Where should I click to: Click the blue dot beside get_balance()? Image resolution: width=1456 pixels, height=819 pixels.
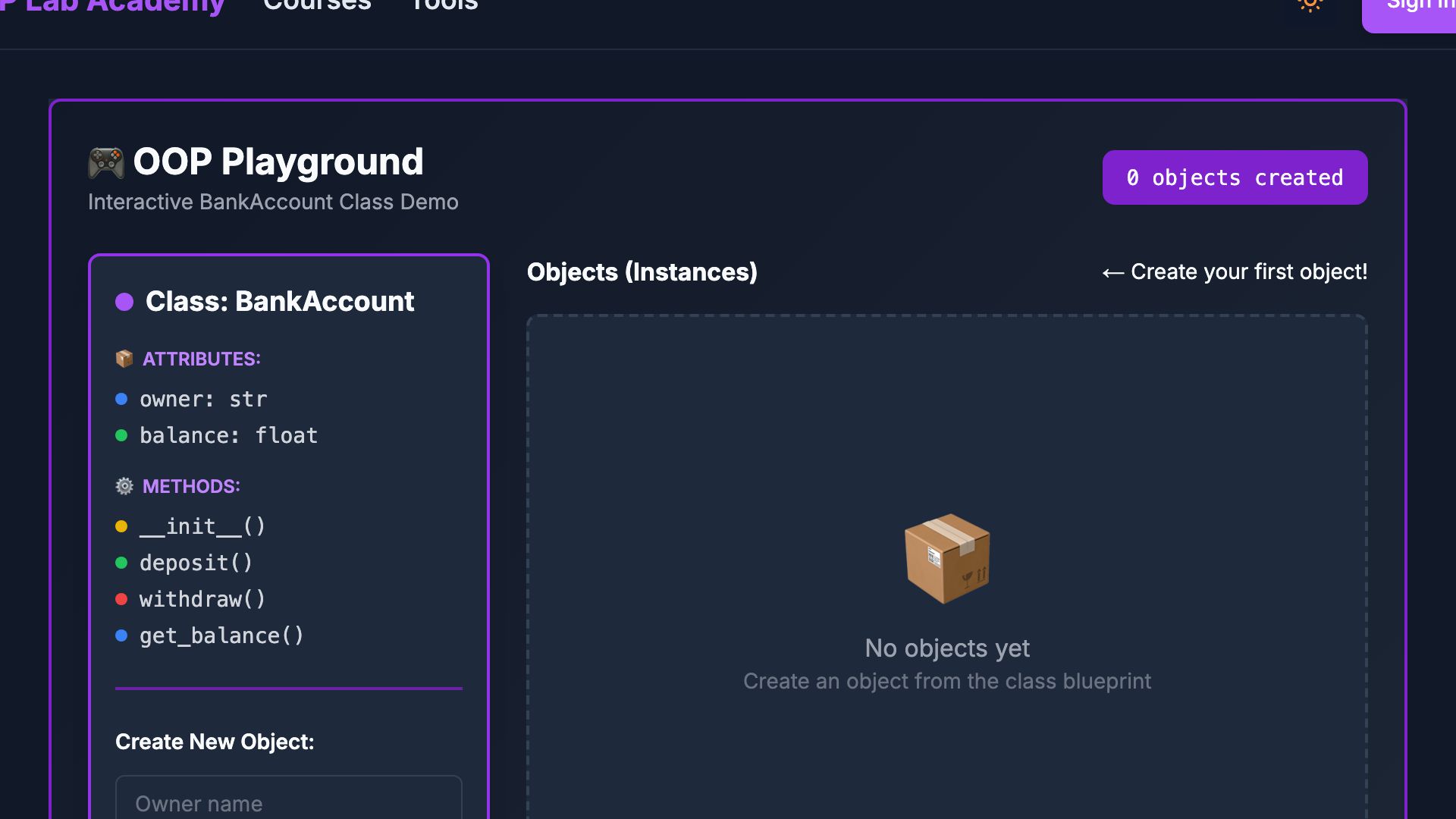121,635
